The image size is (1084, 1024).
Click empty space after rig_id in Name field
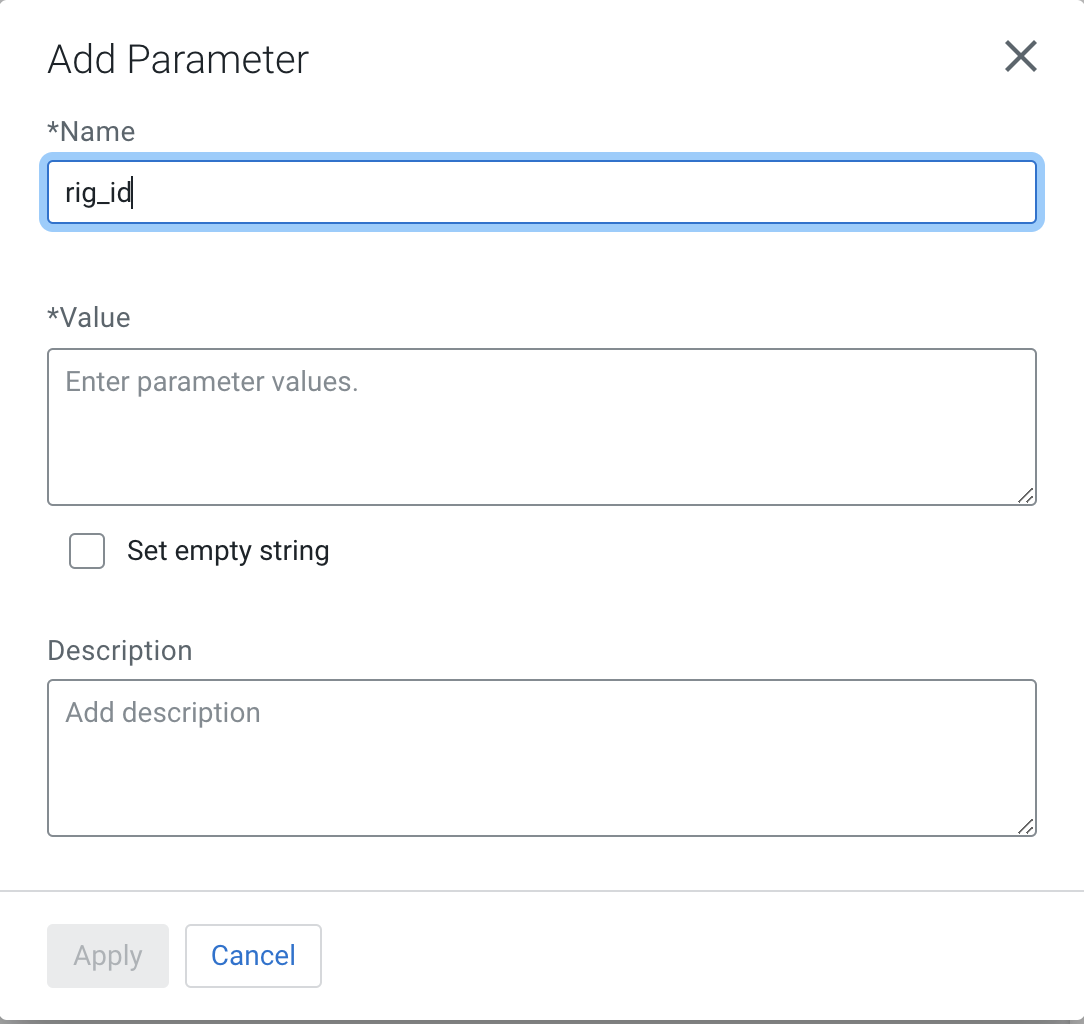[x=581, y=192]
